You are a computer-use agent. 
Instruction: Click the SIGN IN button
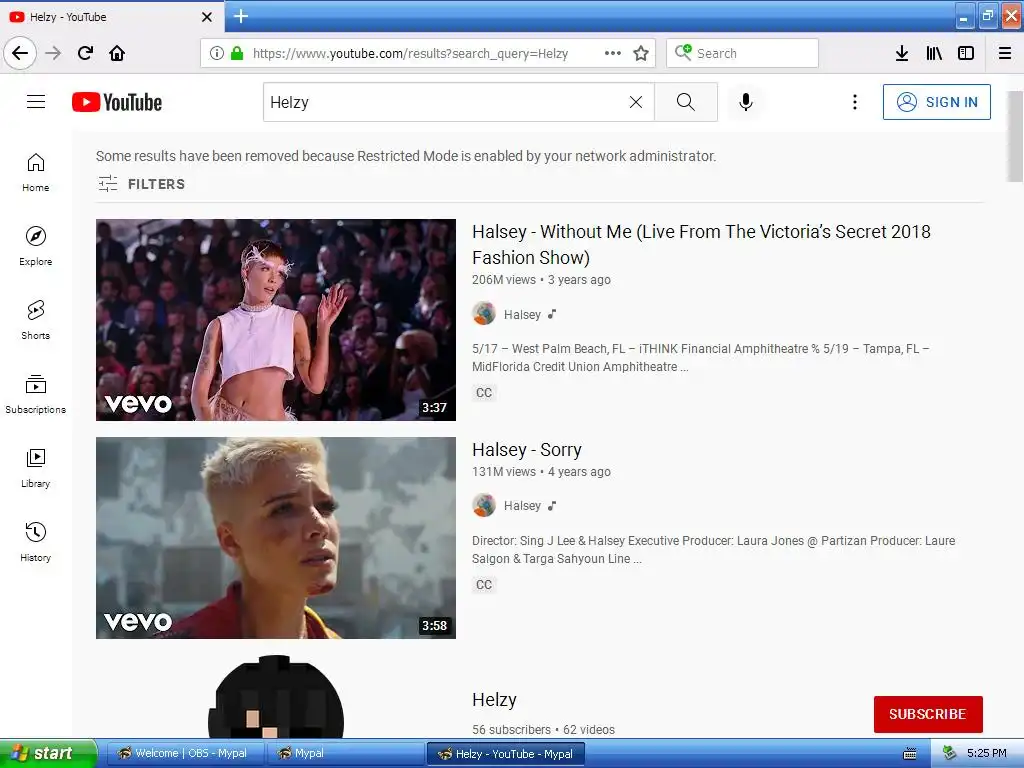pyautogui.click(x=936, y=102)
